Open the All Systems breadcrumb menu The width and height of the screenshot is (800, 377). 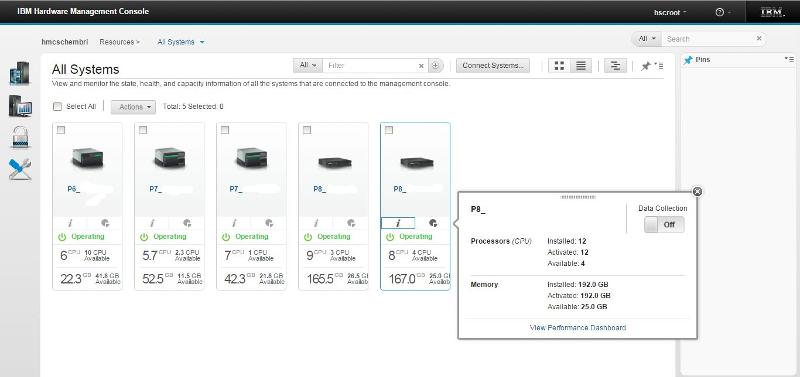tap(181, 42)
